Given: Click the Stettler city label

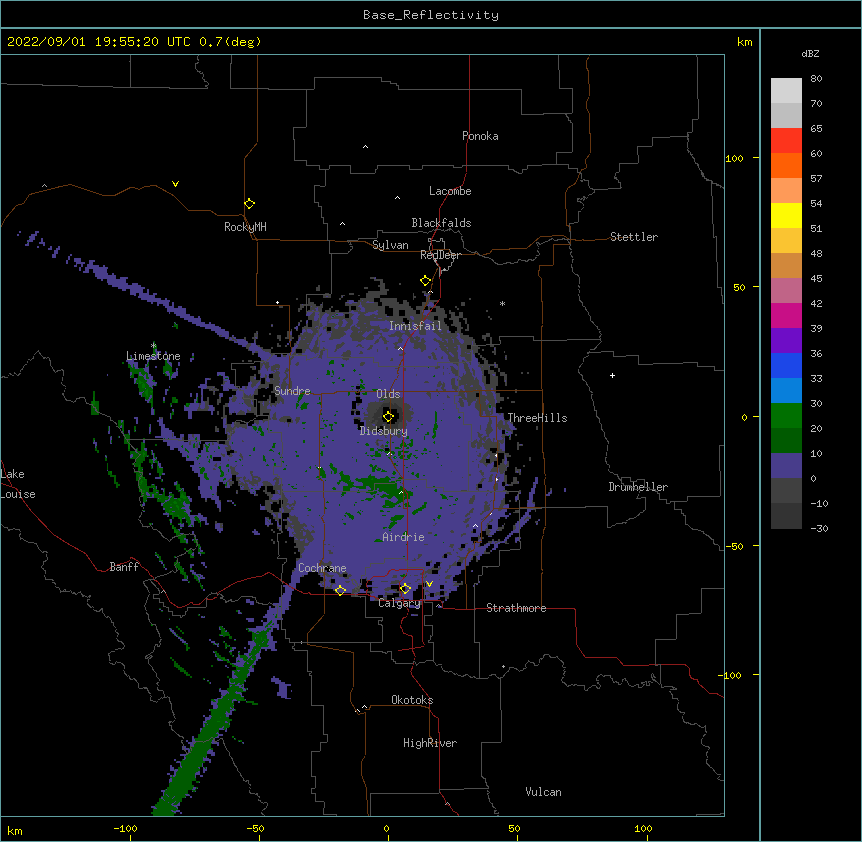Looking at the screenshot, I should [634, 237].
